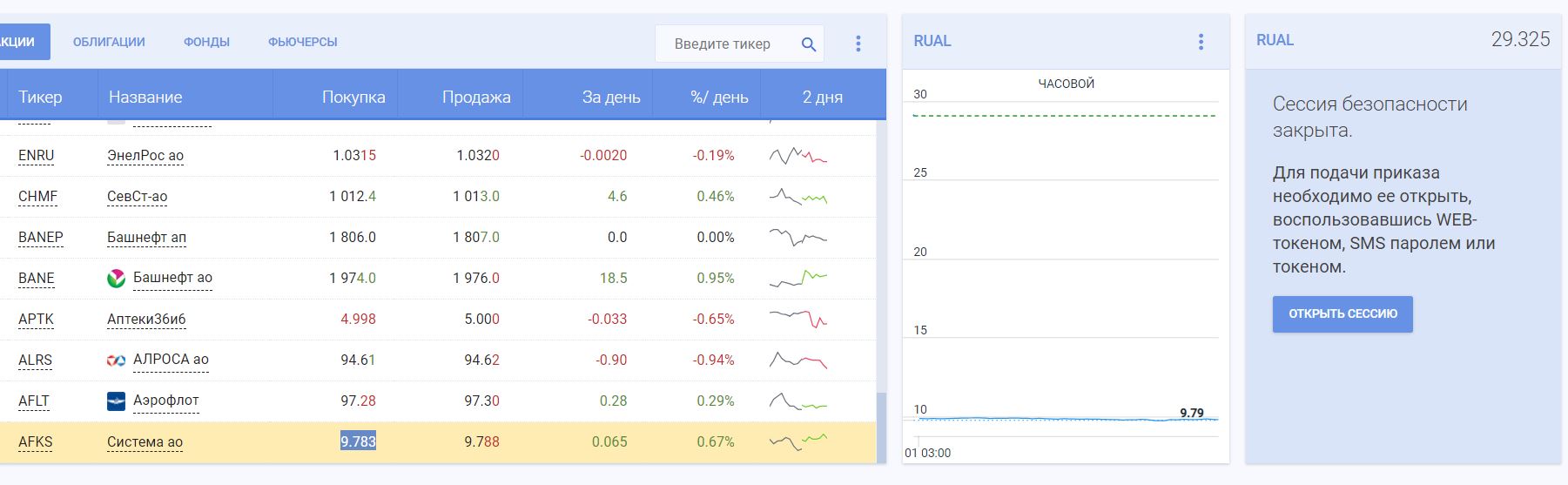Click the RUAL title in chart panel

point(932,41)
